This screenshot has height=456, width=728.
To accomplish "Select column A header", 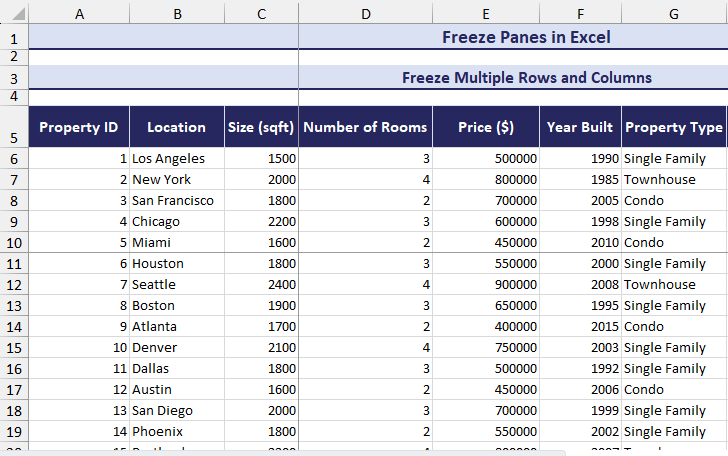I will click(x=79, y=13).
